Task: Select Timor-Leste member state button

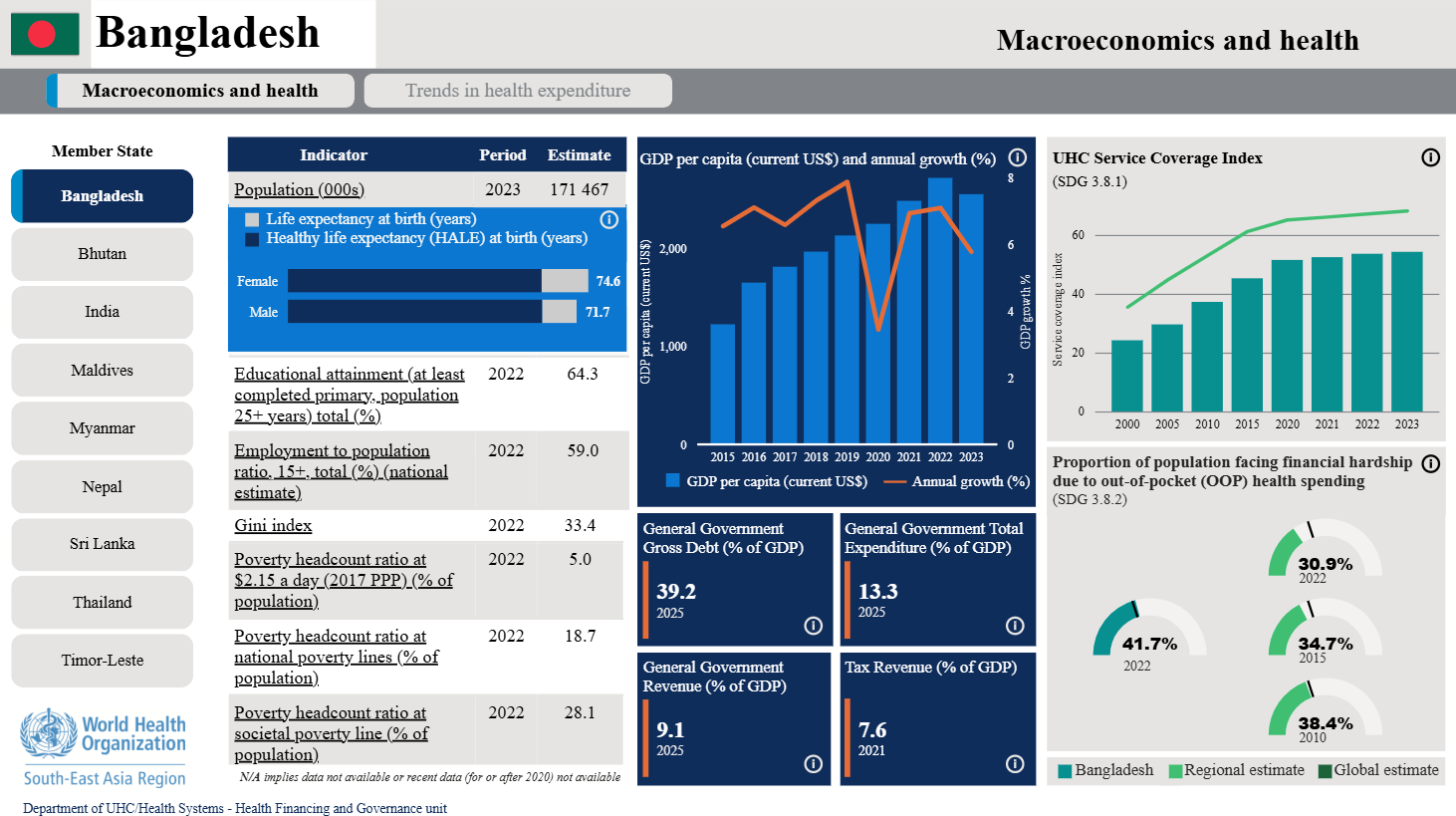Action: pyautogui.click(x=102, y=661)
